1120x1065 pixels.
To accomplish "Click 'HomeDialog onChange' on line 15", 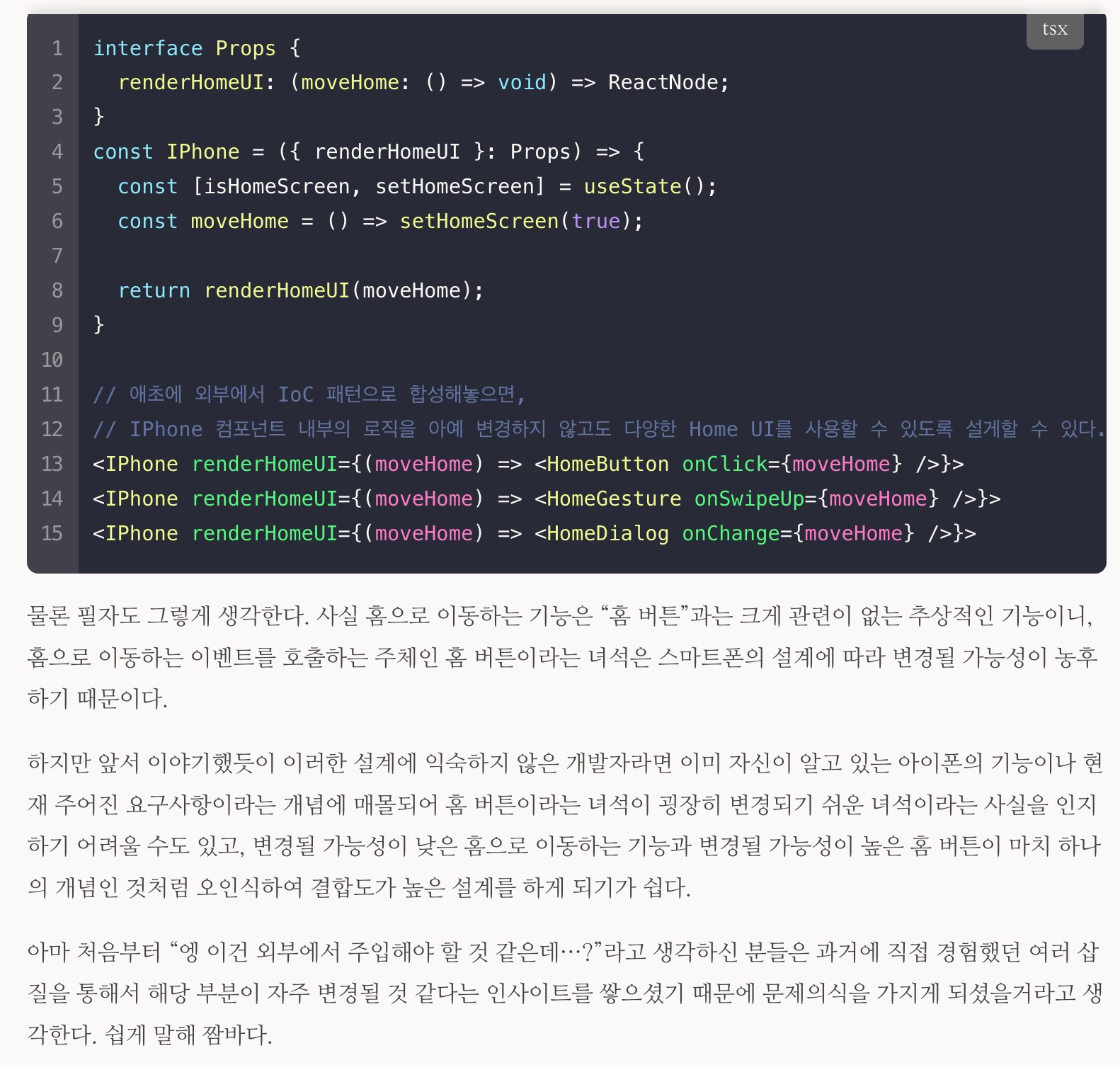I will pos(663,533).
